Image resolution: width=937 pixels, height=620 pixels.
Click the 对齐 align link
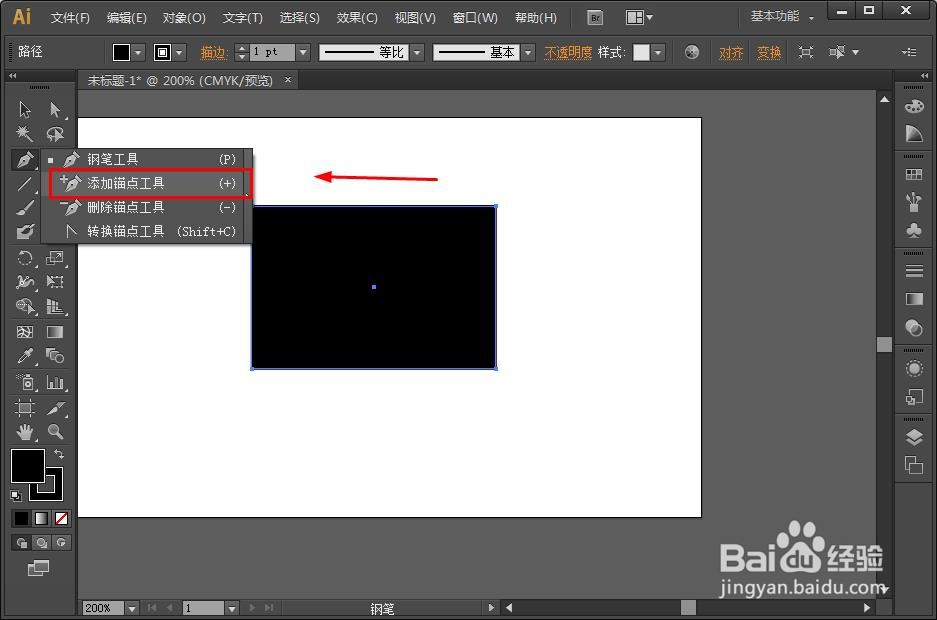(731, 53)
